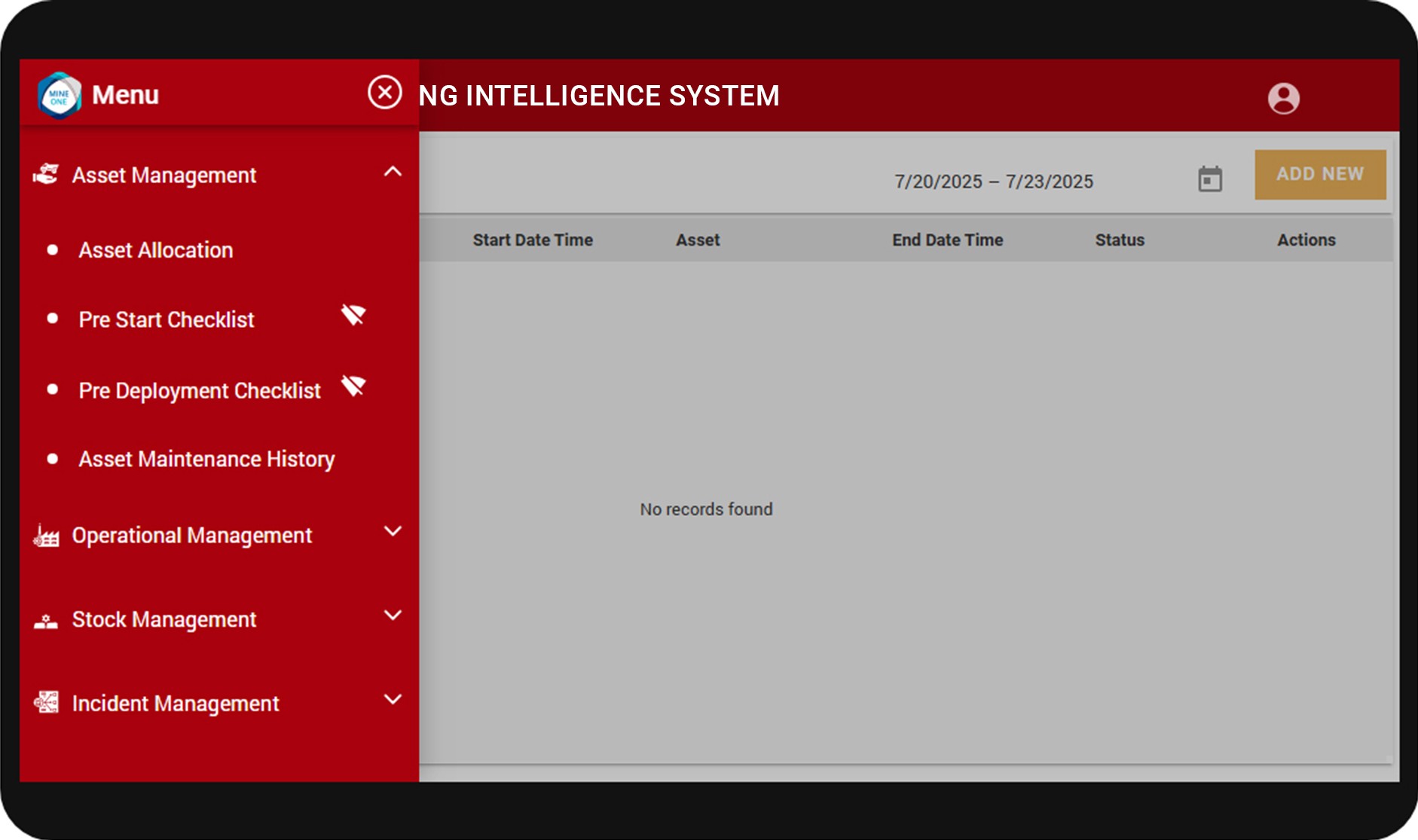Click offline icon beside Pre Start Checklist
Image resolution: width=1418 pixels, height=840 pixels.
353,314
